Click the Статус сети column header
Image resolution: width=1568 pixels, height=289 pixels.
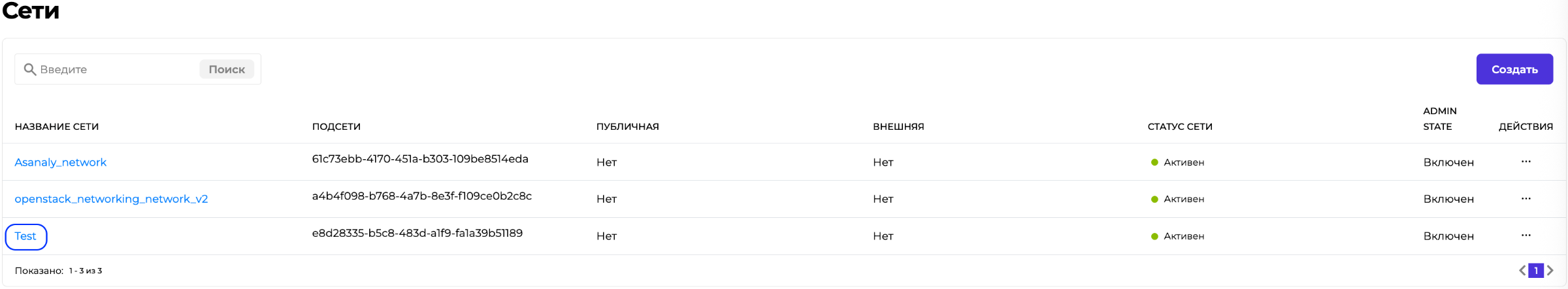tap(1180, 127)
